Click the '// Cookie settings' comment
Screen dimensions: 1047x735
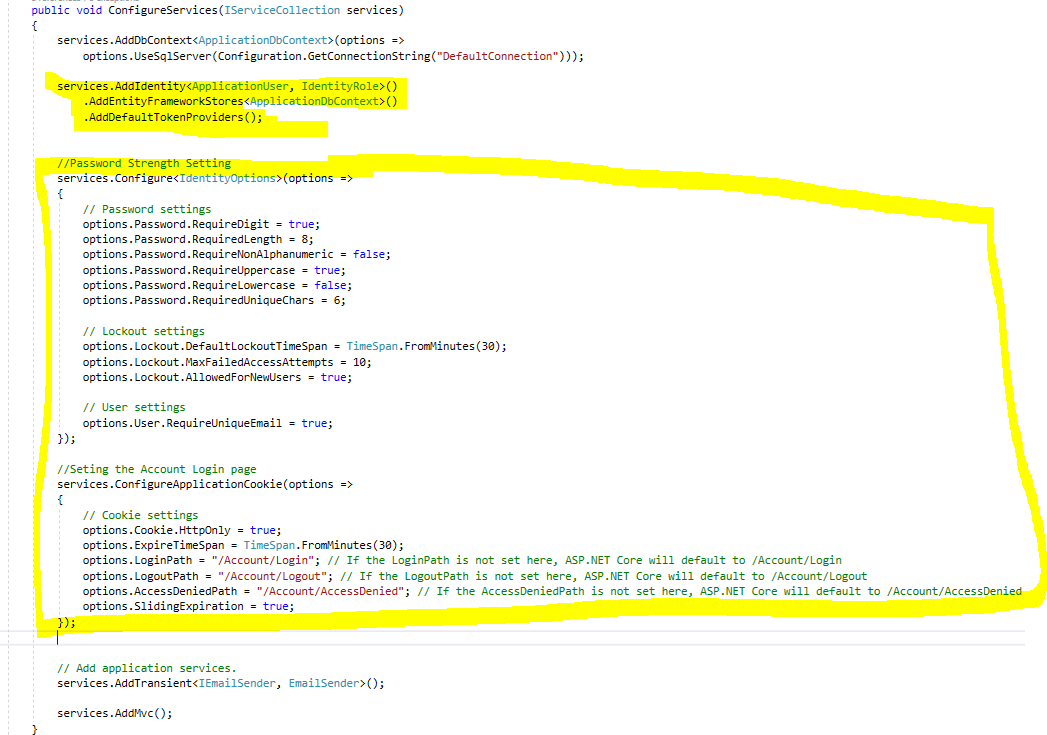coord(140,515)
